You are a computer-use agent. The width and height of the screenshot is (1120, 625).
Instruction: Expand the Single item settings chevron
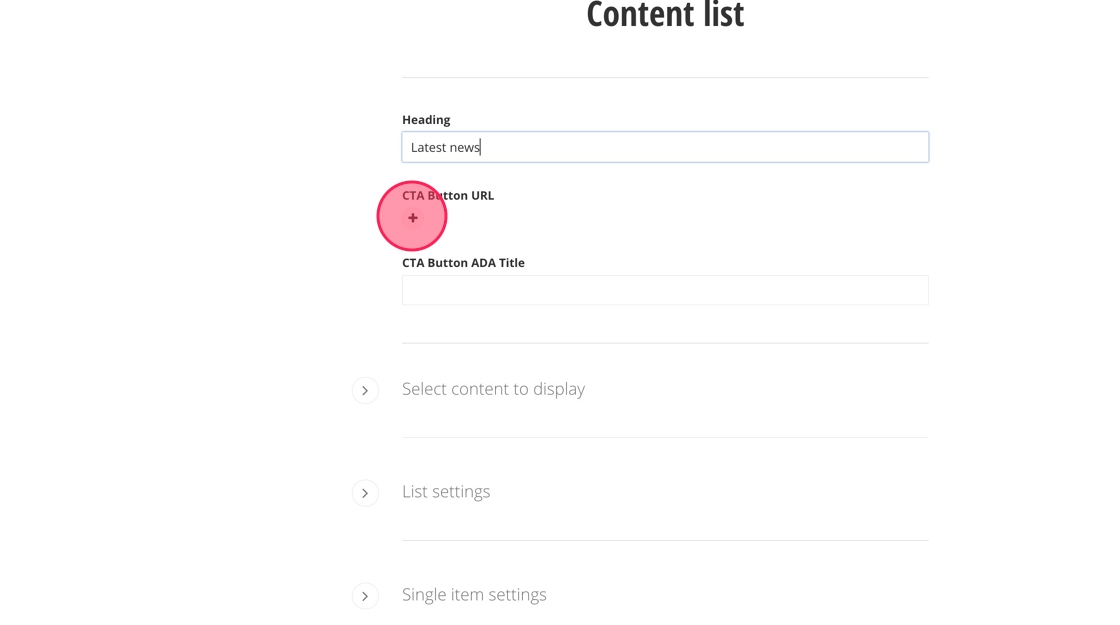[x=365, y=596]
